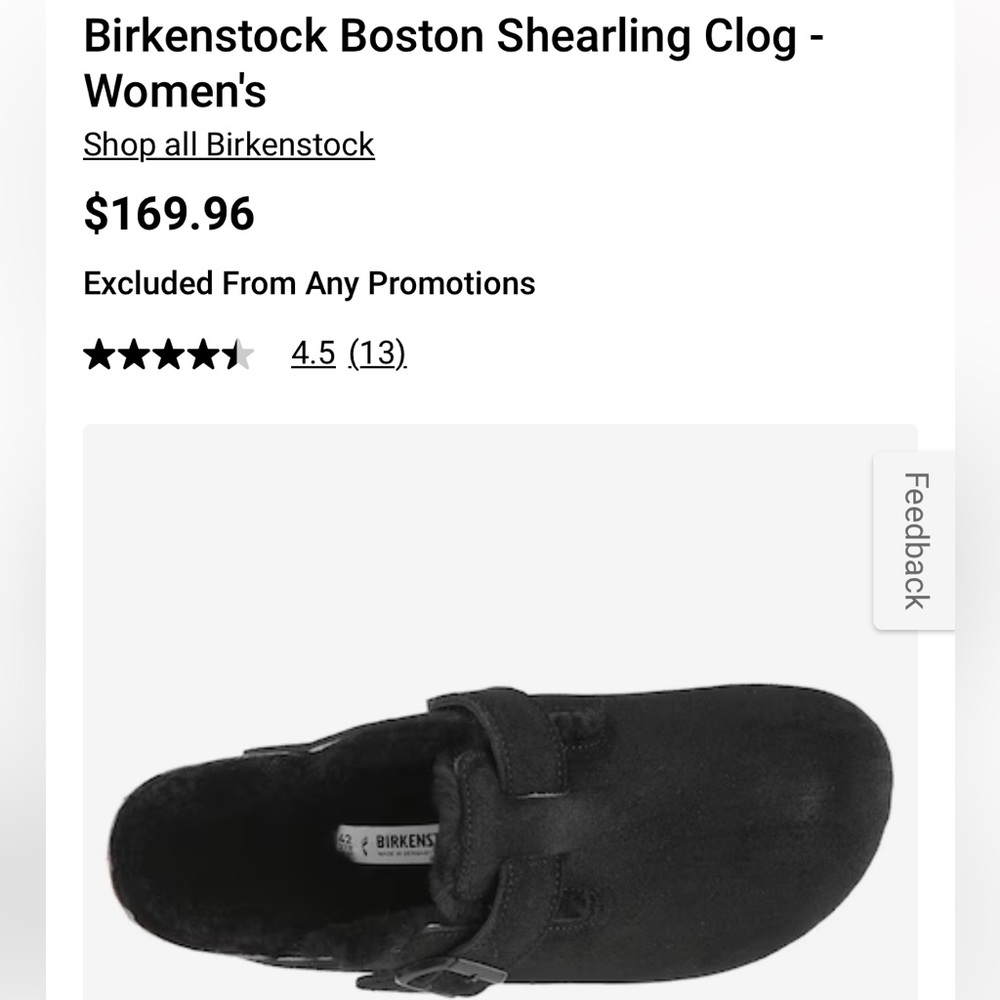Click the $169.96 price text

point(169,212)
